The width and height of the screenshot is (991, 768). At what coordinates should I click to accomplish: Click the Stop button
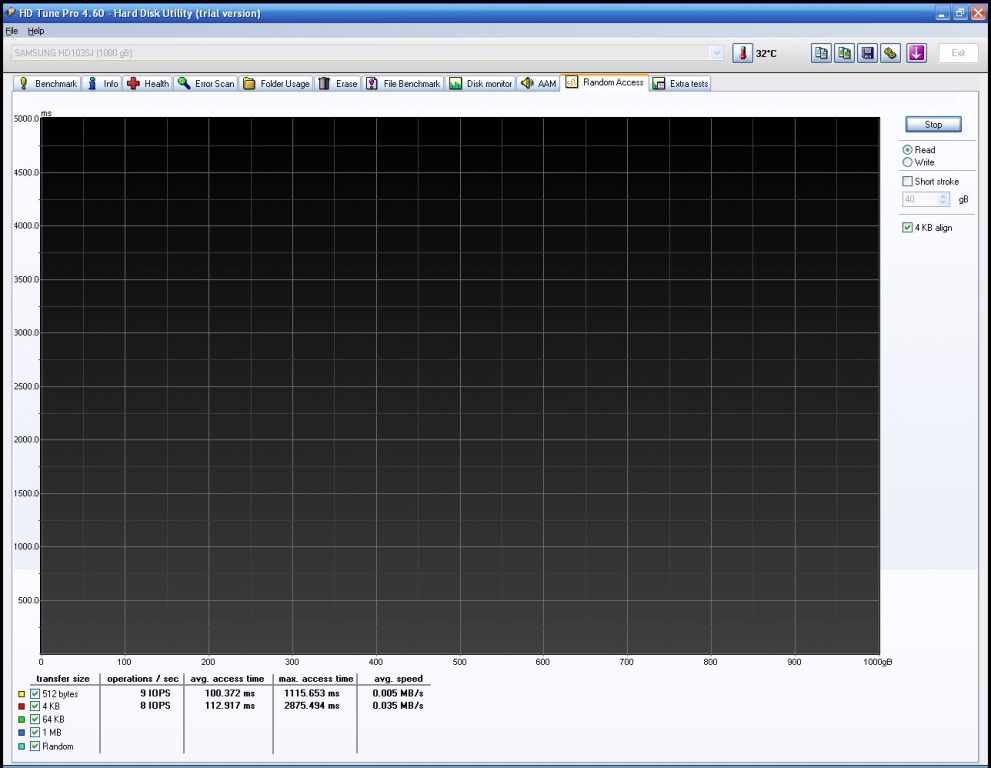click(933, 125)
